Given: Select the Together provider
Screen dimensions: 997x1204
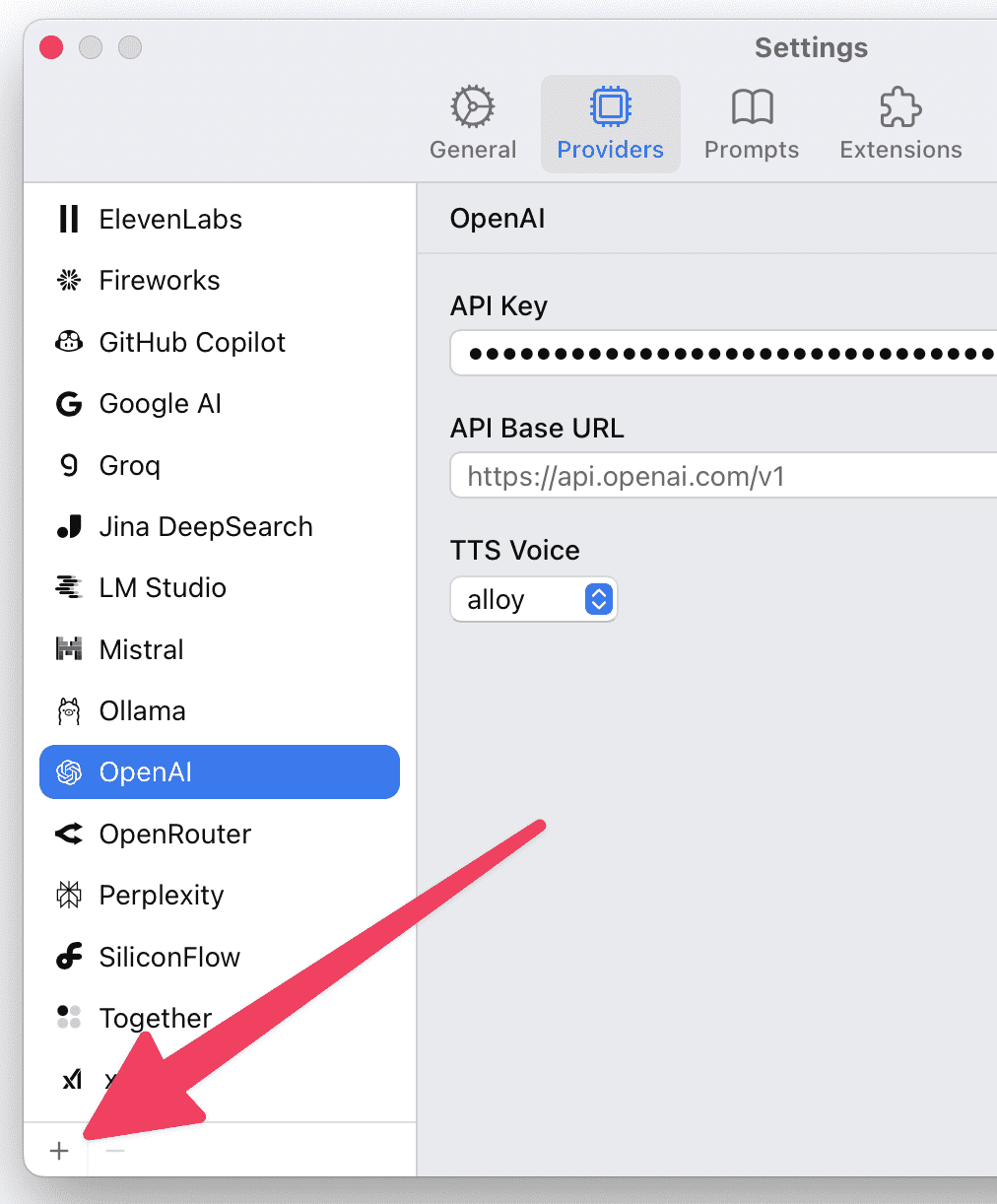Looking at the screenshot, I should click(220, 1018).
